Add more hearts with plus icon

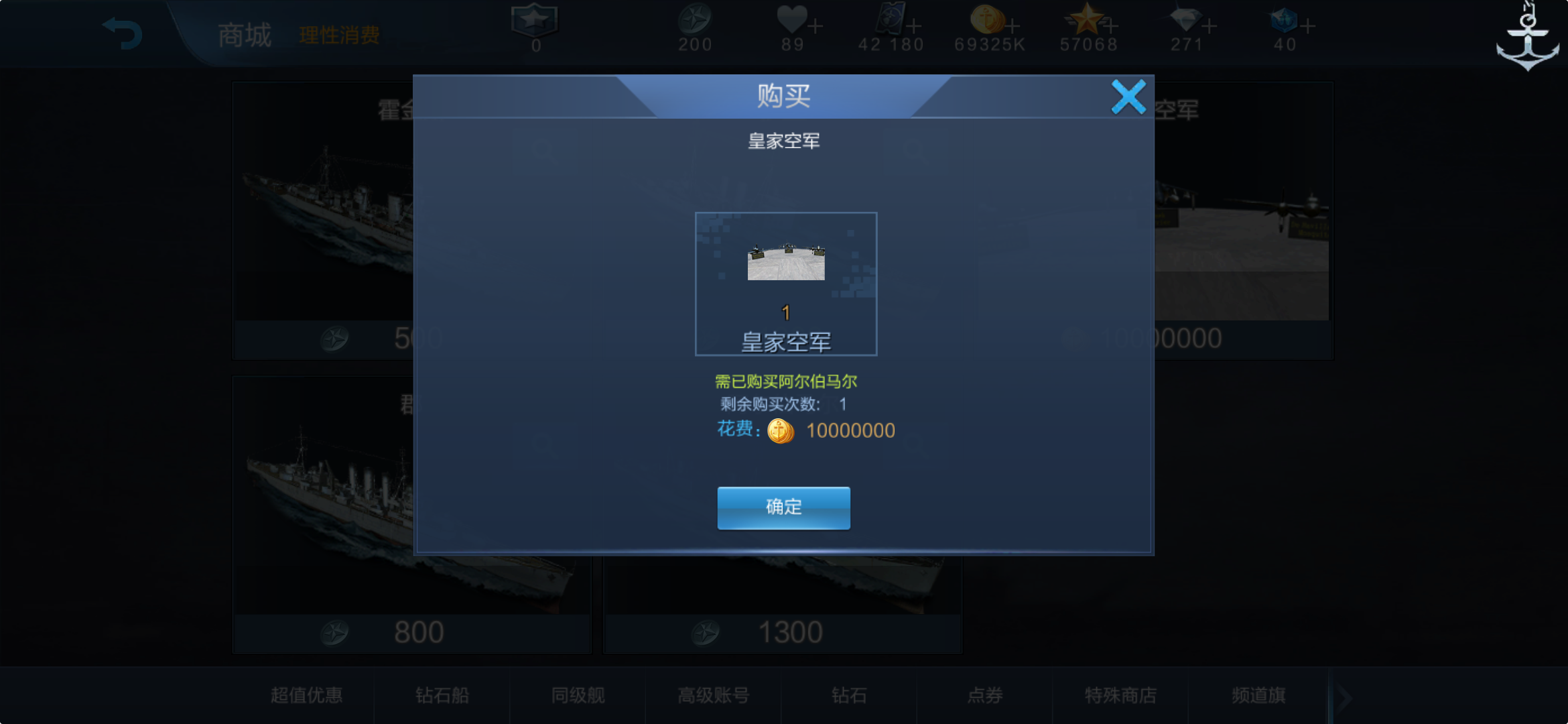(815, 27)
